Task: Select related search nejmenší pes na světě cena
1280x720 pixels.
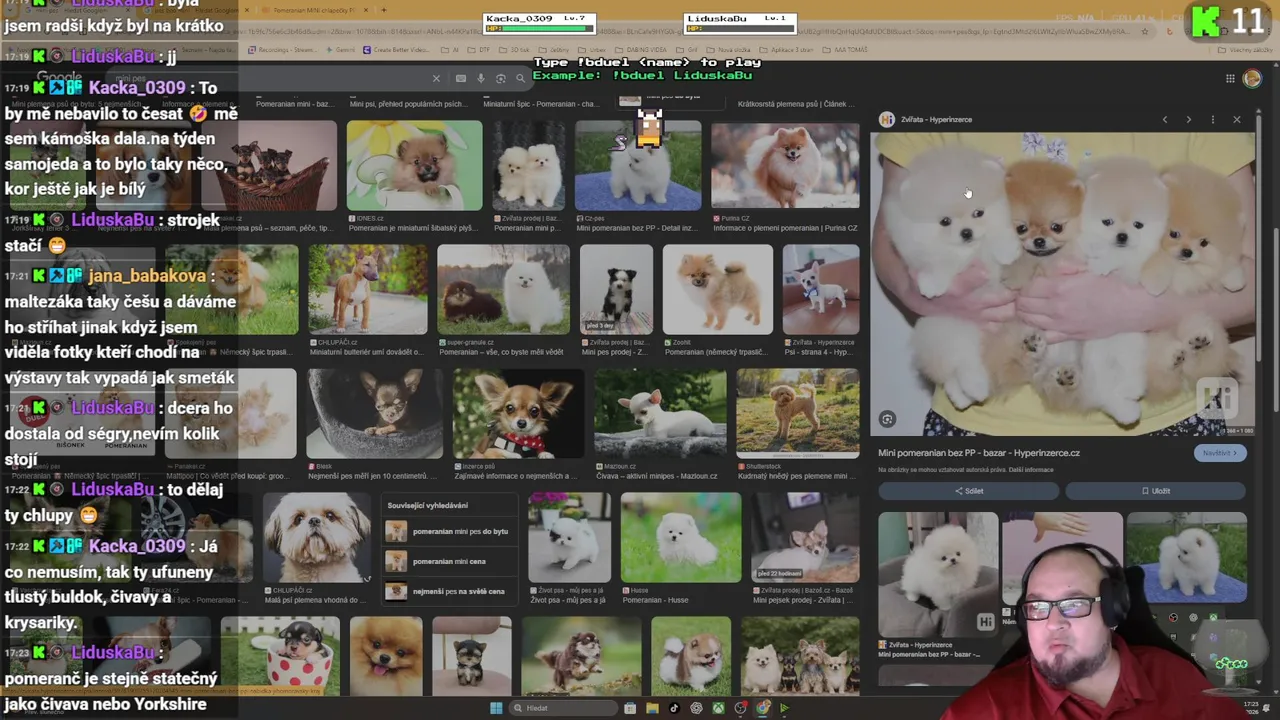Action: tap(452, 591)
